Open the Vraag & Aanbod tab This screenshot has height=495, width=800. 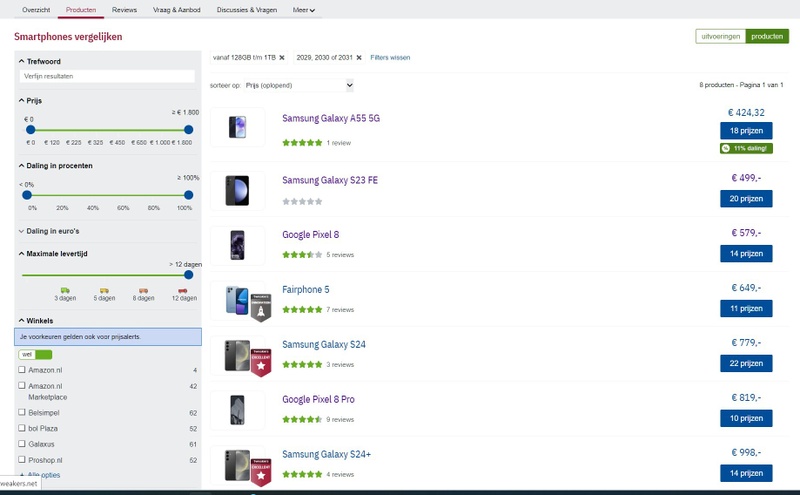pos(177,10)
